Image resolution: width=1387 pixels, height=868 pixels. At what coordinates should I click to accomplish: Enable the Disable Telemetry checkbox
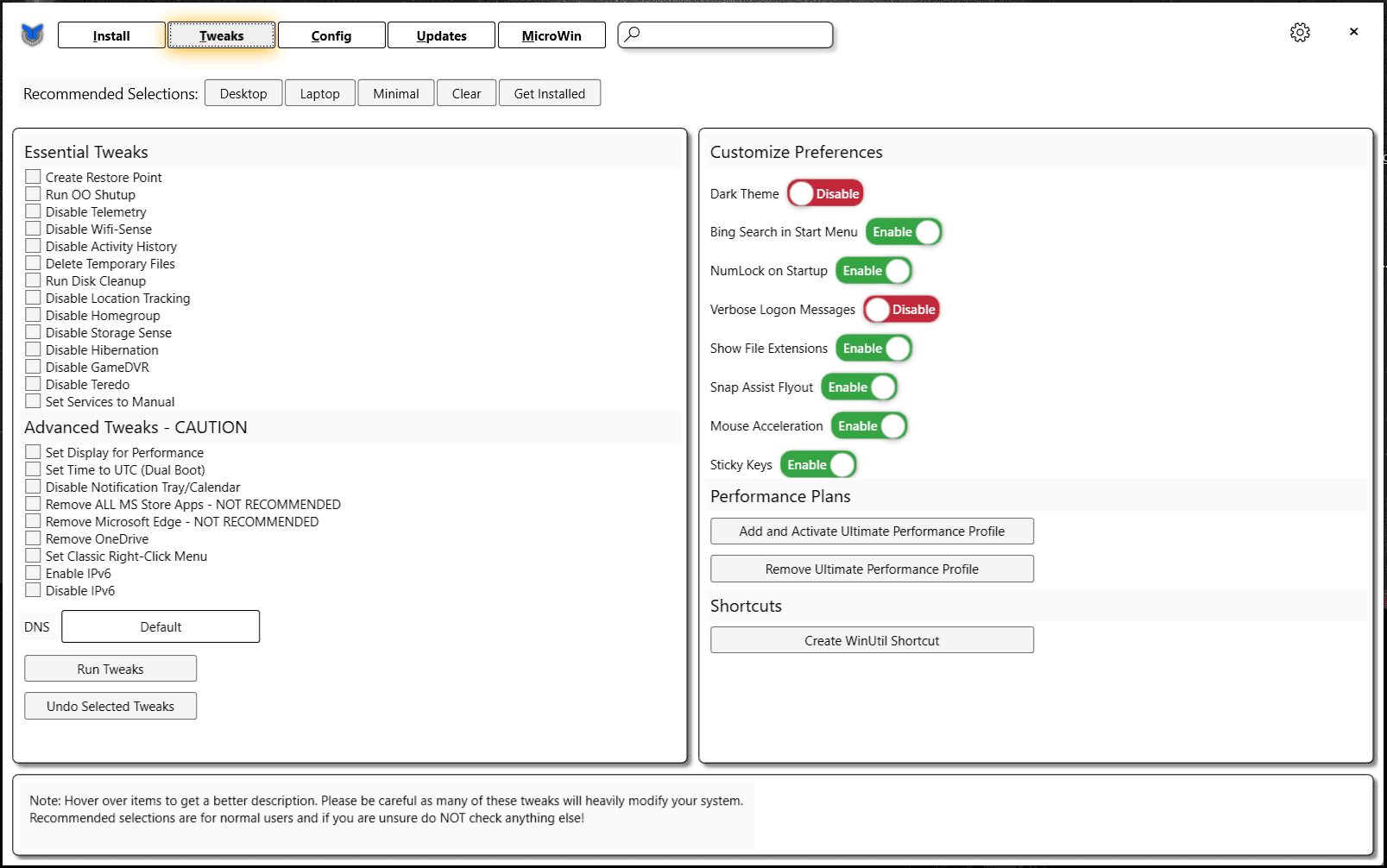pos(34,211)
